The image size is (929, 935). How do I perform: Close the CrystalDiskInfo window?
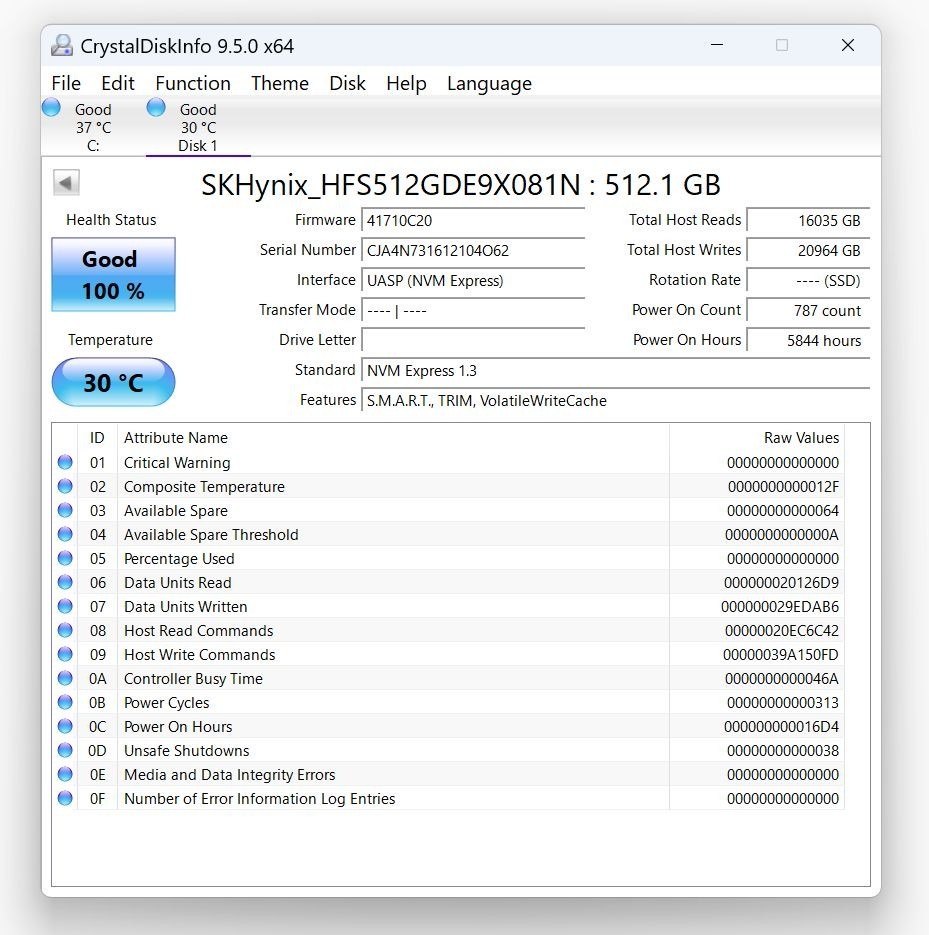click(847, 45)
